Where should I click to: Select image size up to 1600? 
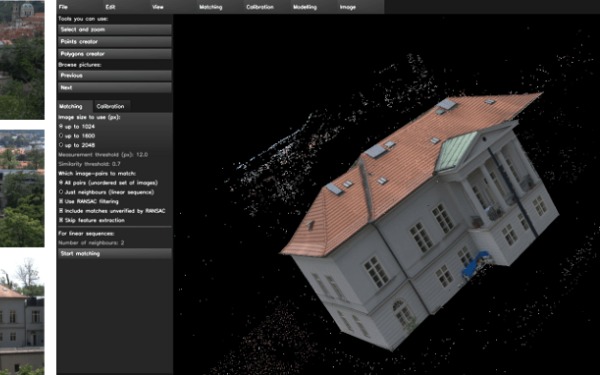[77, 136]
